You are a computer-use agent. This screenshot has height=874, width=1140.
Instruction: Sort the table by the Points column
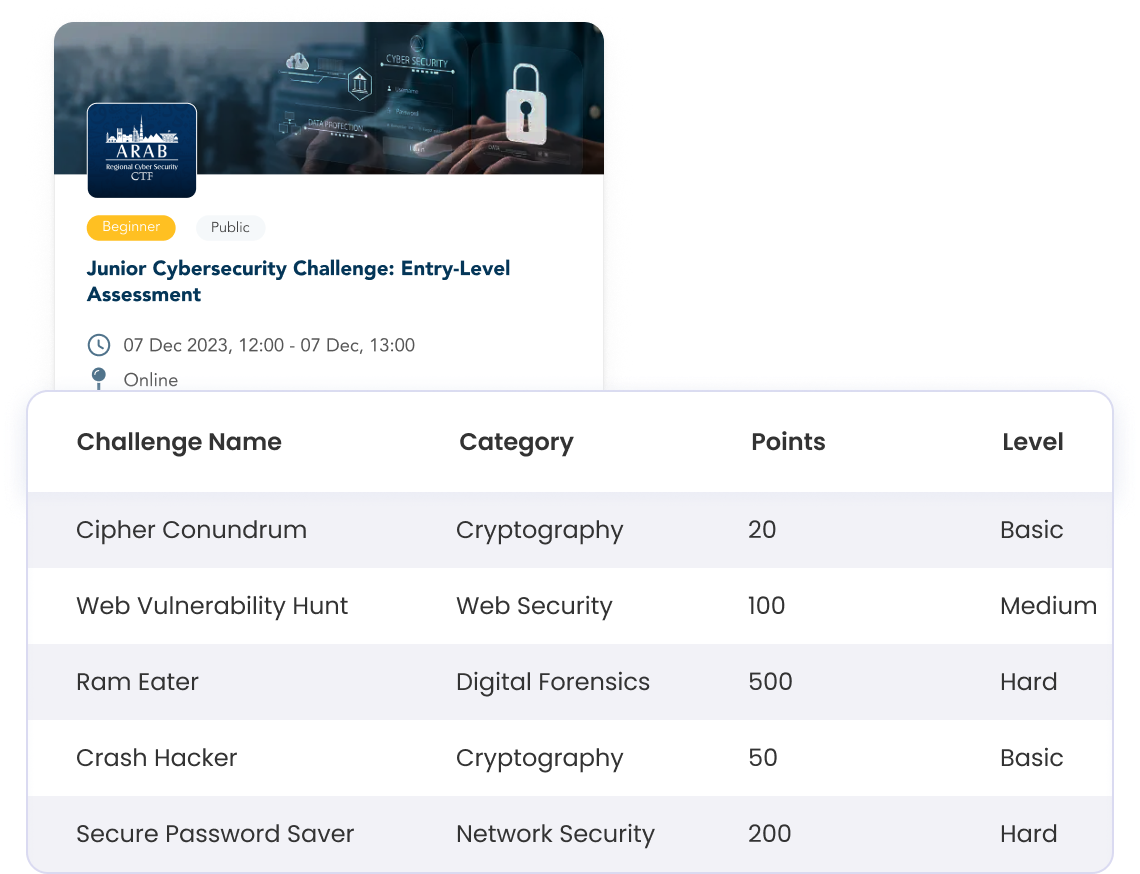click(788, 441)
